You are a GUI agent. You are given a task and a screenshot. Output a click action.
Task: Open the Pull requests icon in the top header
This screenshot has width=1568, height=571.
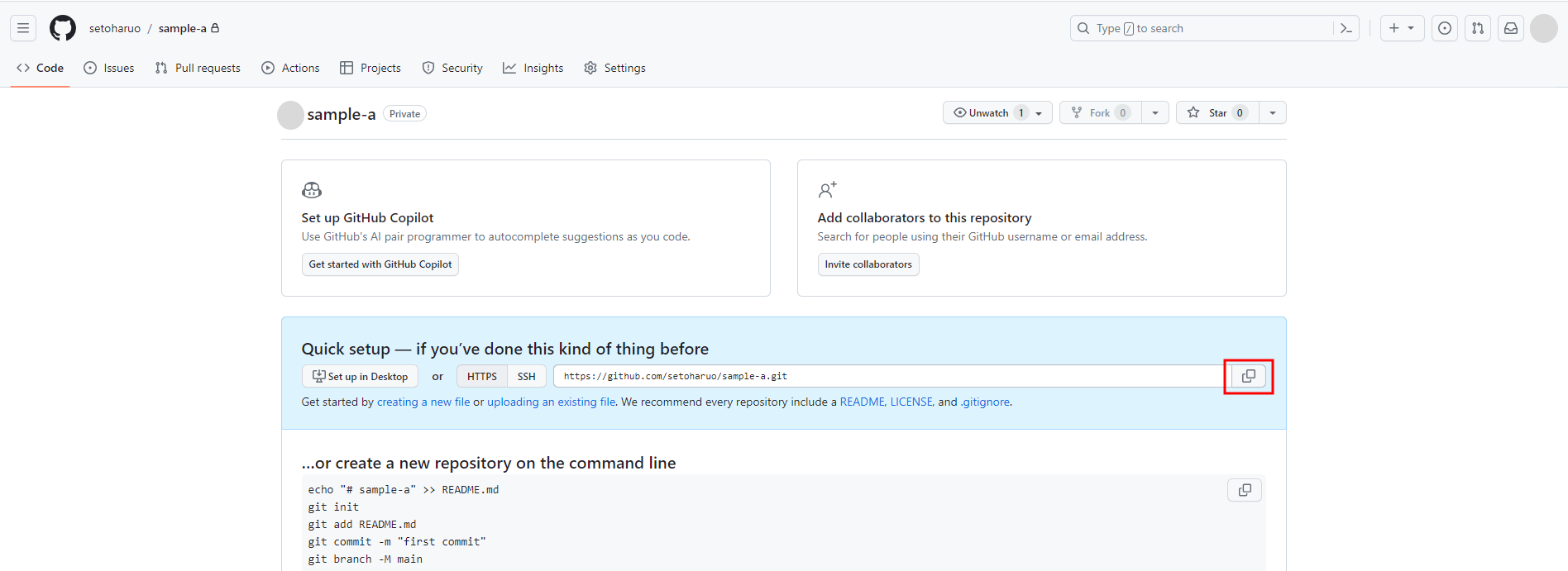1478,28
